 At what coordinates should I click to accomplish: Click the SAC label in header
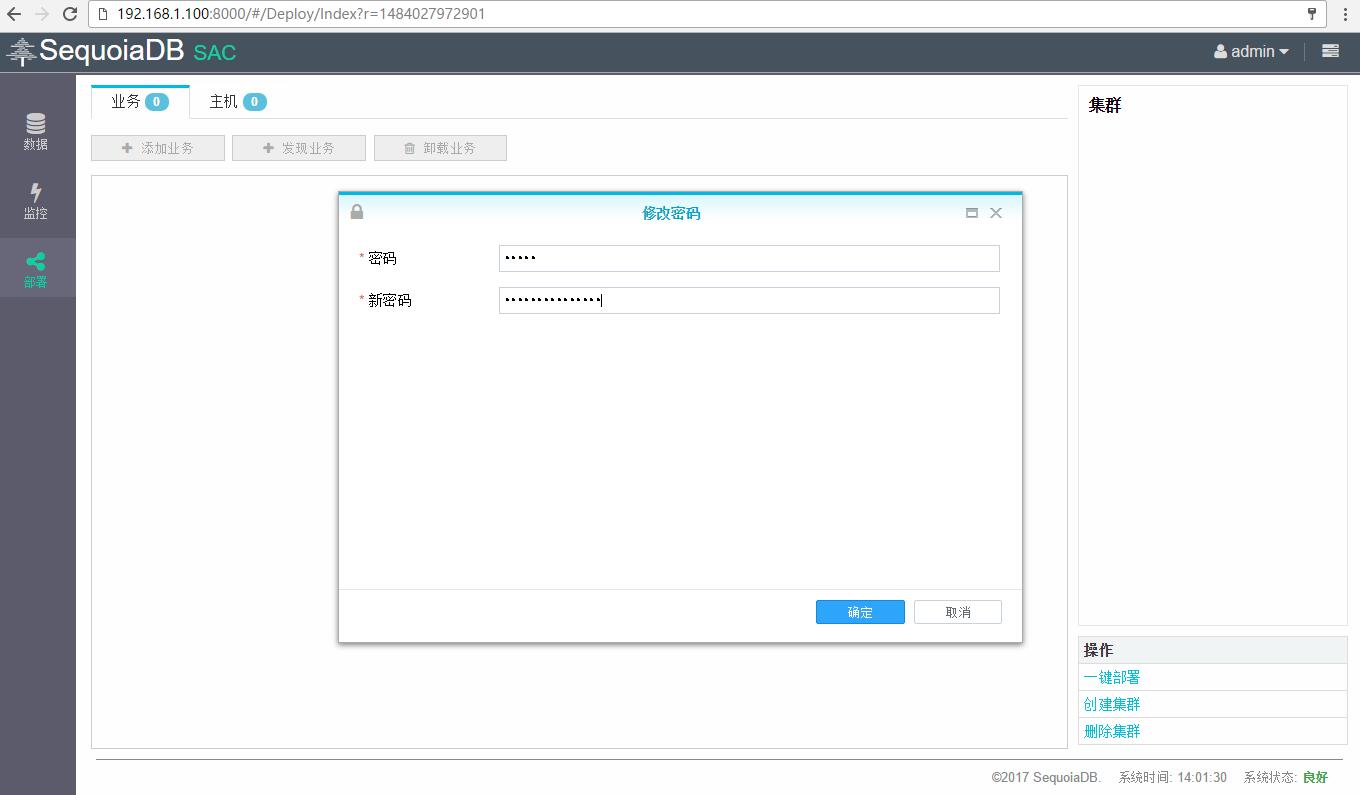215,52
